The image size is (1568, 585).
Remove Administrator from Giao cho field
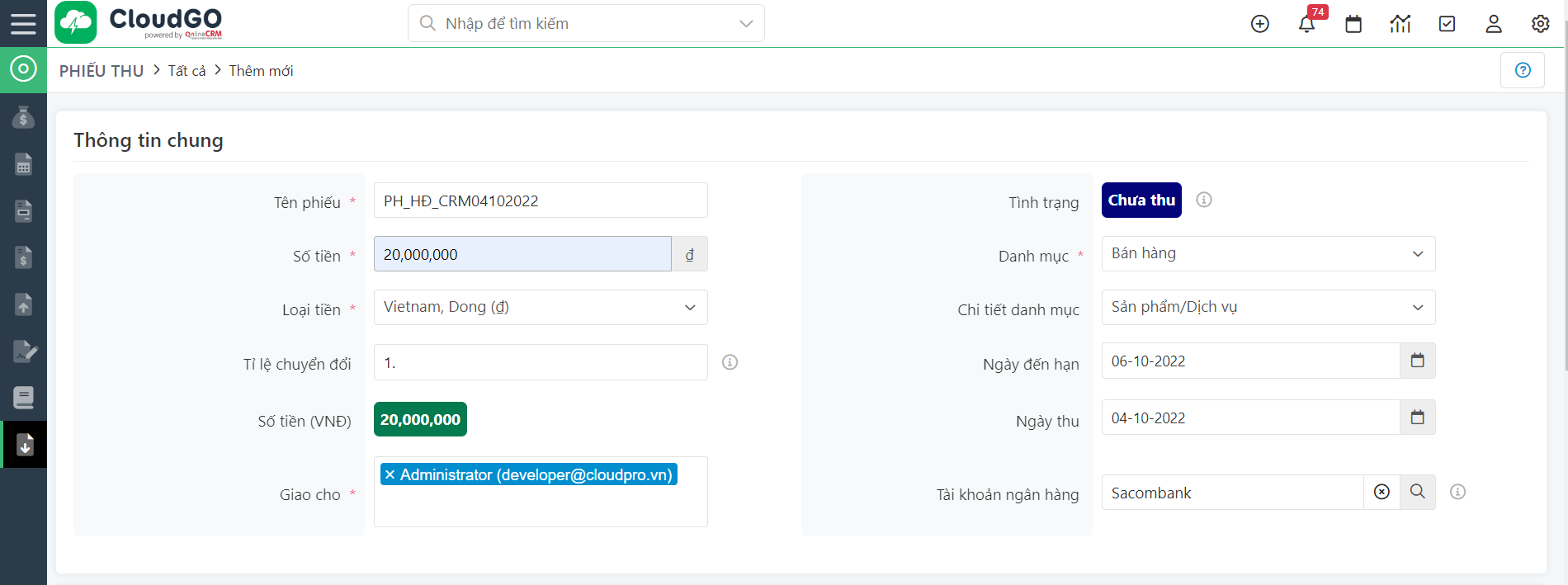pos(390,475)
